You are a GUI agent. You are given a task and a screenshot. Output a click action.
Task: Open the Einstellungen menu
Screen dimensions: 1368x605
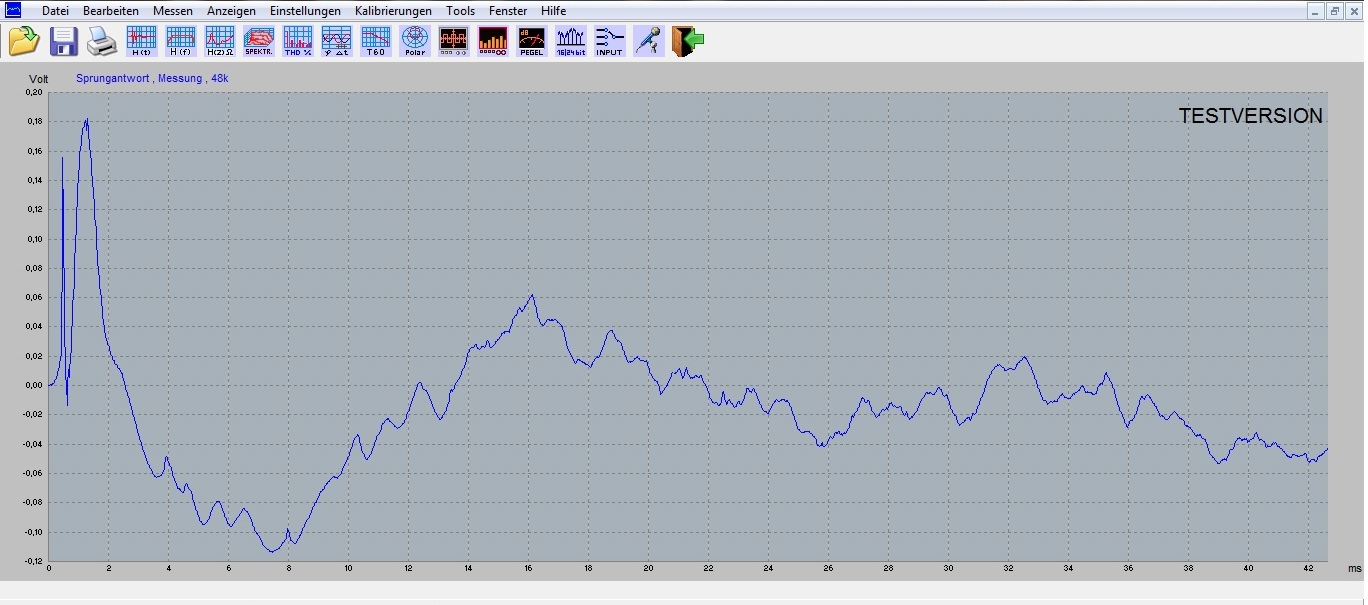coord(305,11)
